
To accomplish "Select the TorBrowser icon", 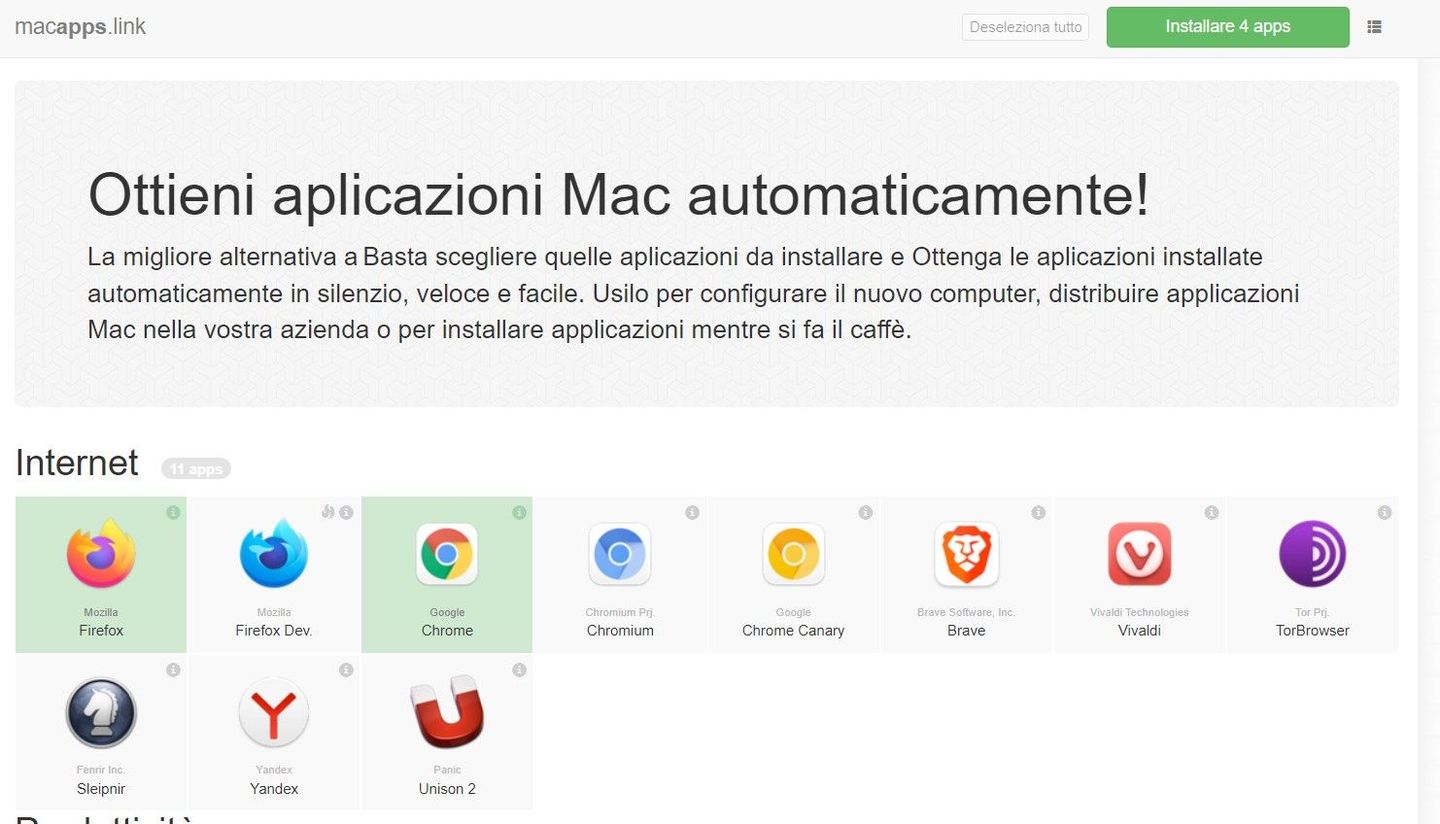I will click(x=1312, y=553).
